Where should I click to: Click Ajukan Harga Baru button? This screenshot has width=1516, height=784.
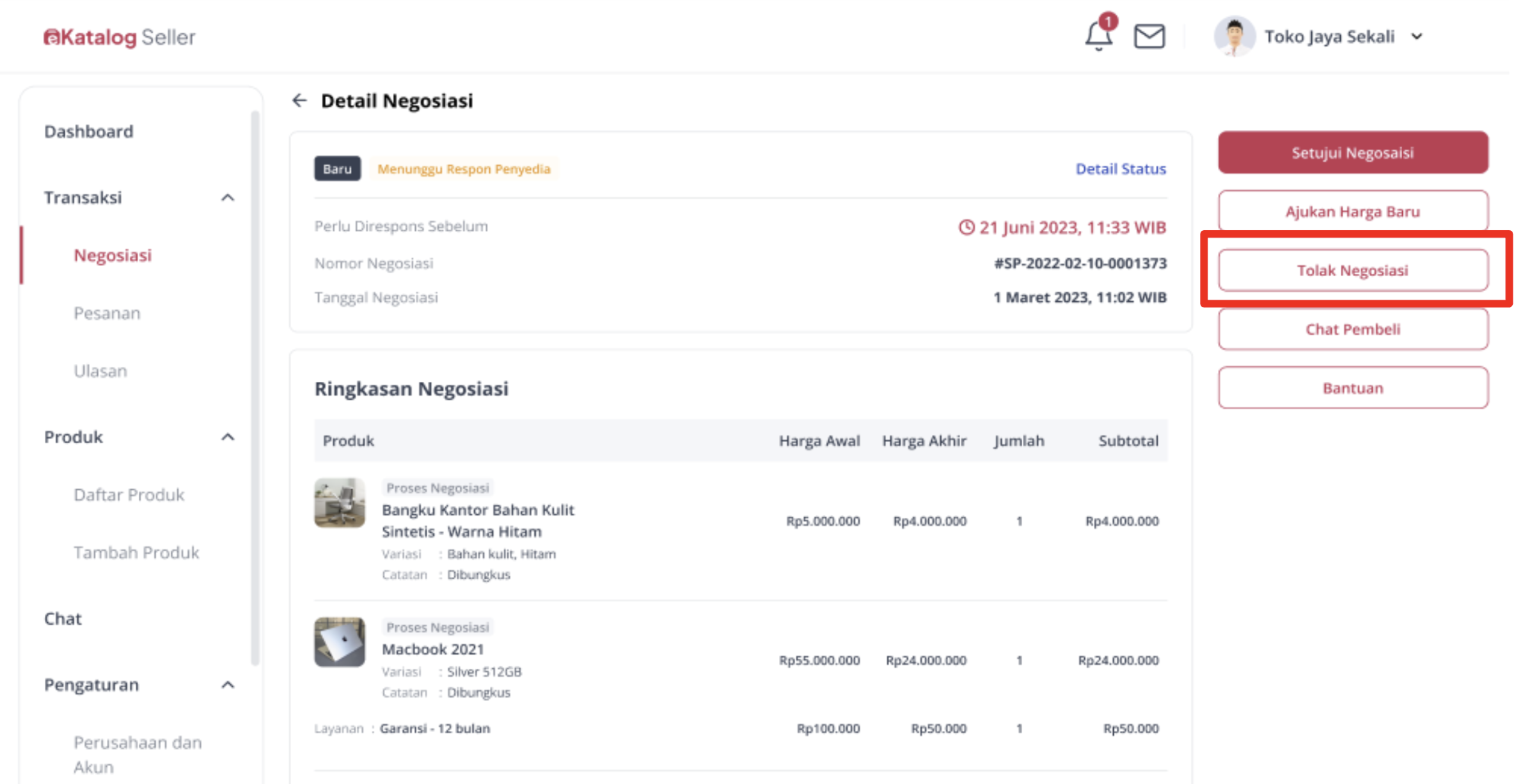[1353, 211]
